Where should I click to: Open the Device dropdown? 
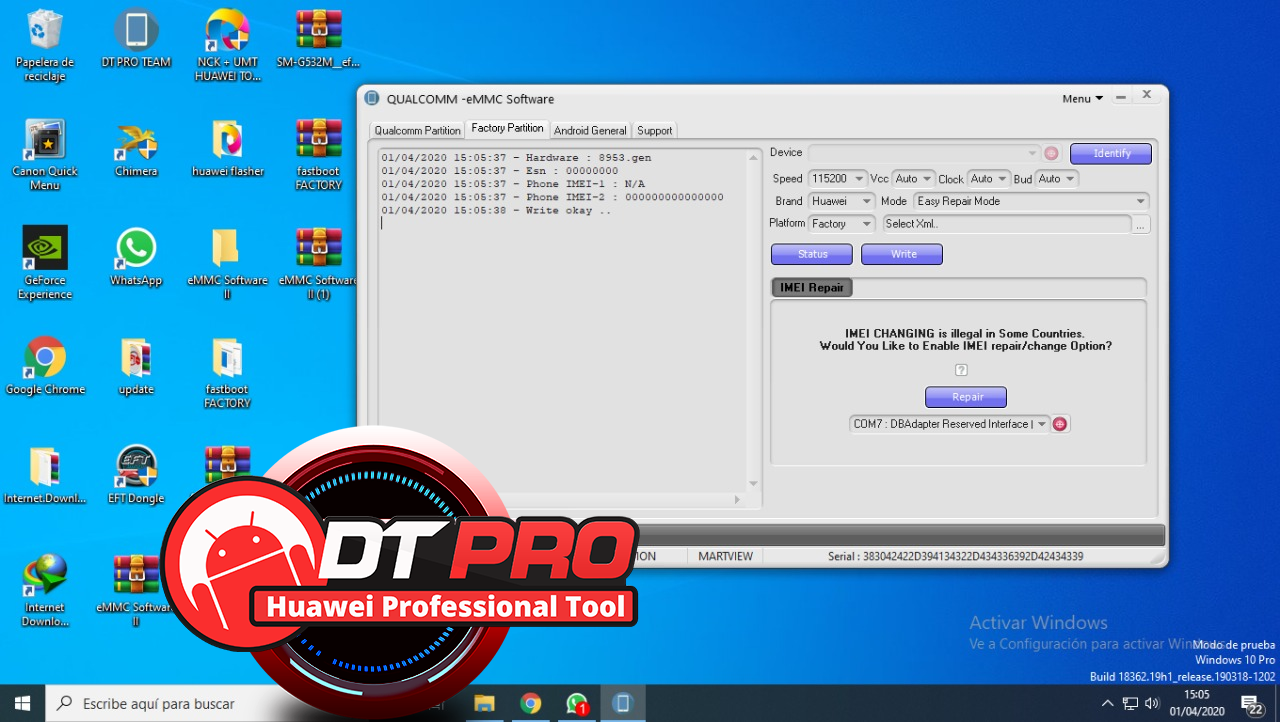[1033, 153]
